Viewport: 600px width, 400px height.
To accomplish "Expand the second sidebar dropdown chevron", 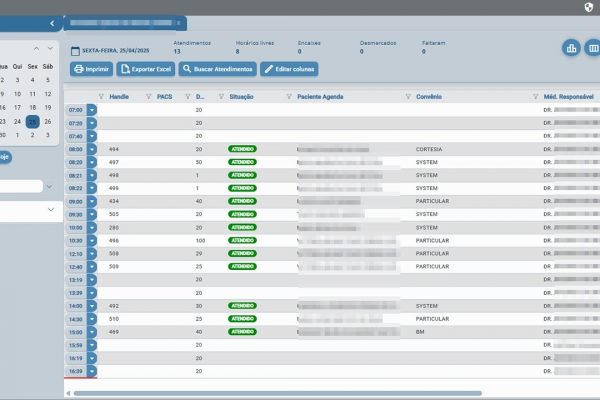I will point(51,210).
